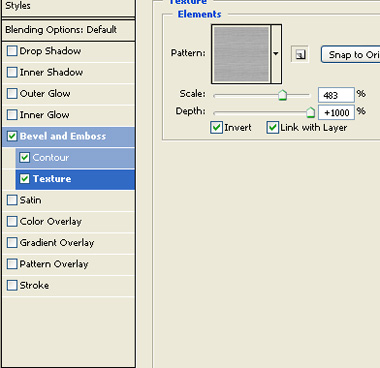Open the Inner Shadow settings row
This screenshot has height=368, width=380.
(x=68, y=72)
